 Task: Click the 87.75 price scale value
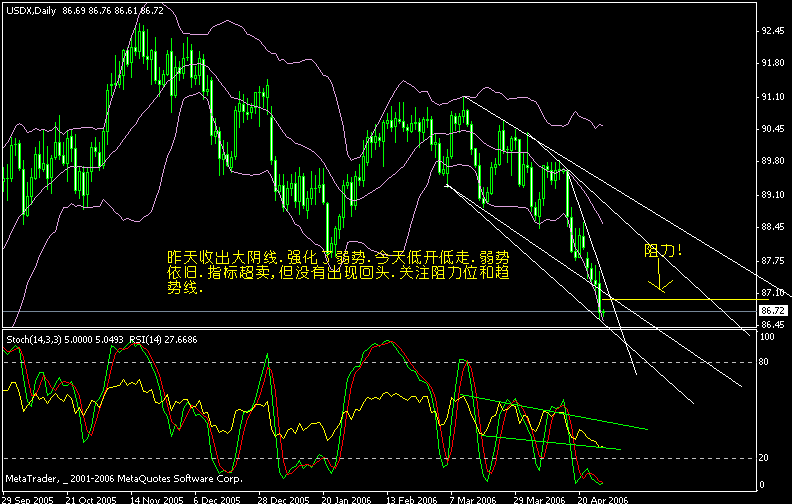[x=773, y=261]
